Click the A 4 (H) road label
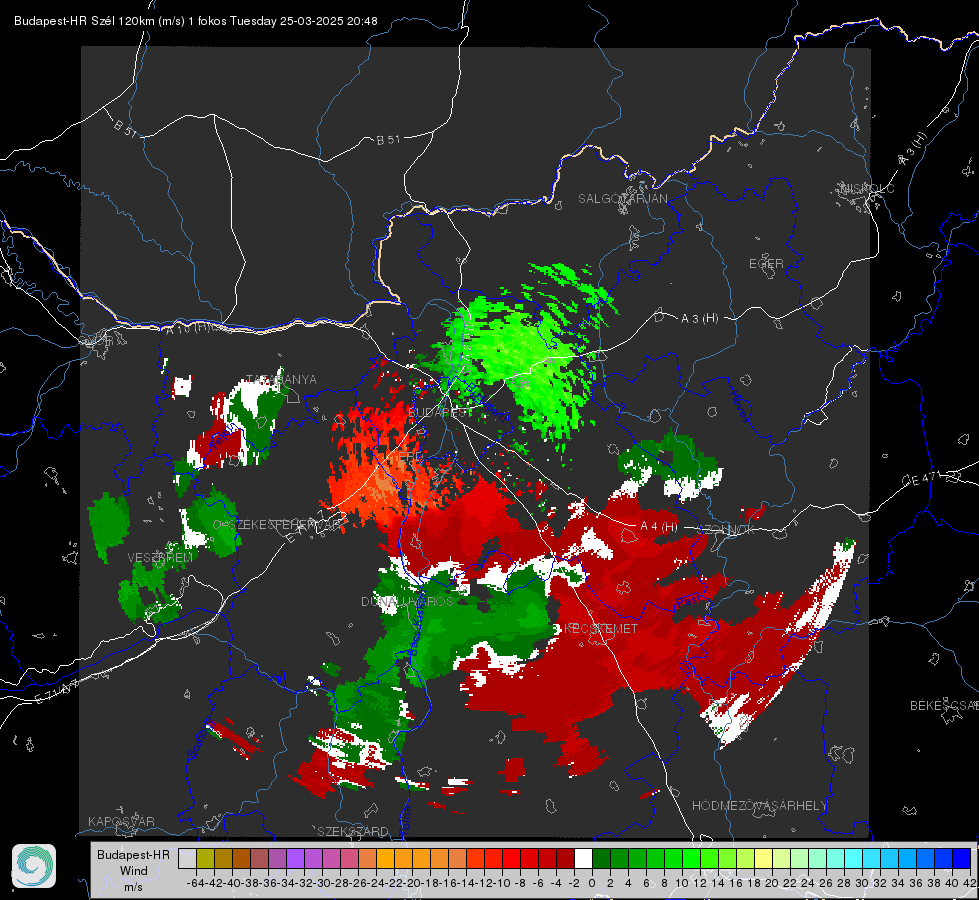979x900 pixels. [x=659, y=527]
